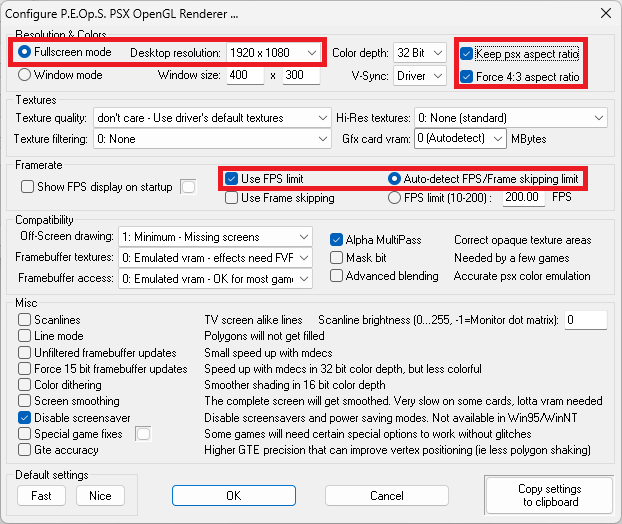Open Framebuffer textures dropdown
Image resolution: width=622 pixels, height=524 pixels.
click(x=215, y=258)
